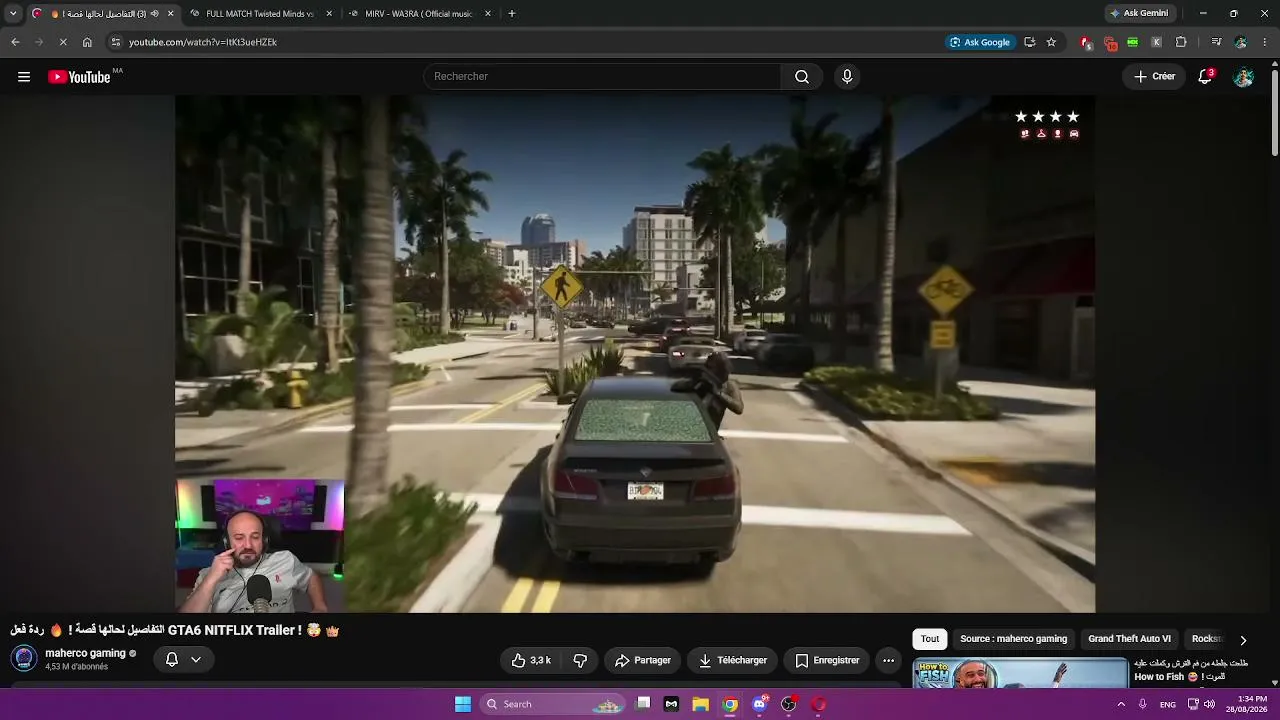1280x720 pixels.
Task: Open a new browser tab
Action: (x=512, y=14)
